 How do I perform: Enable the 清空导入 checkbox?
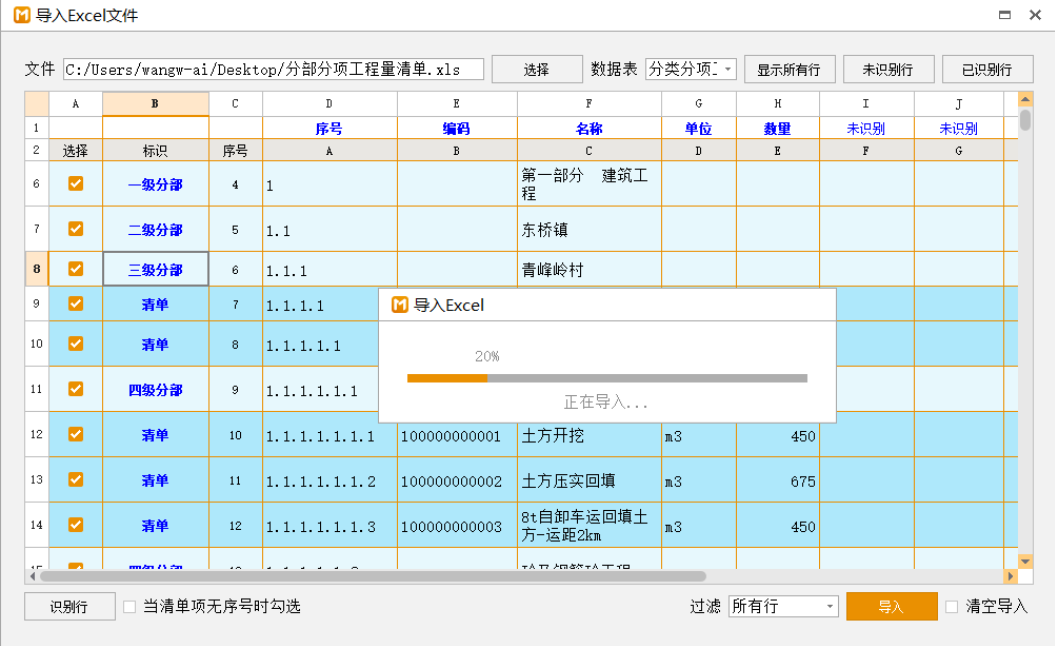[x=952, y=607]
